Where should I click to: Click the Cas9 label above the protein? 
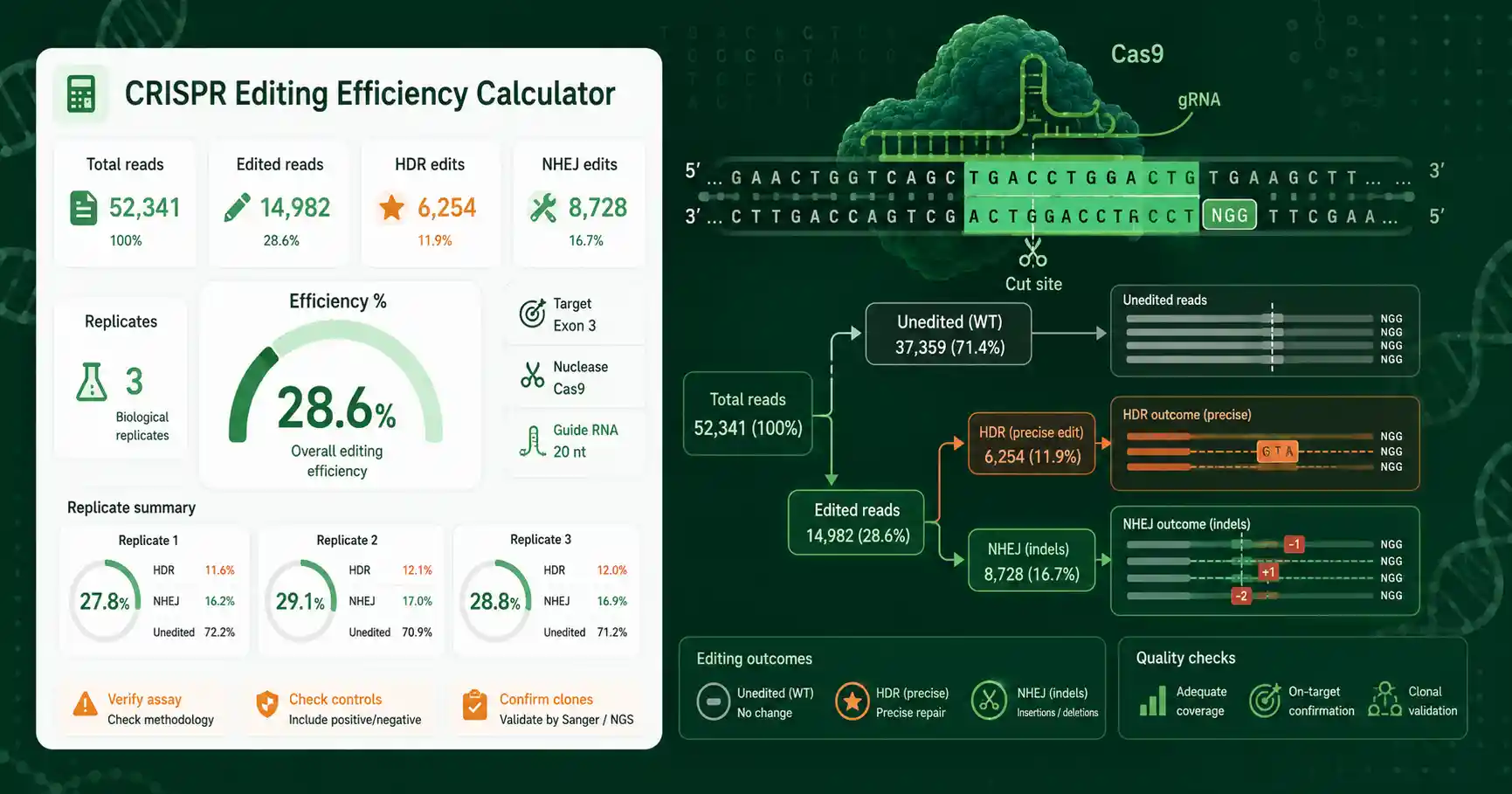pyautogui.click(x=1137, y=54)
